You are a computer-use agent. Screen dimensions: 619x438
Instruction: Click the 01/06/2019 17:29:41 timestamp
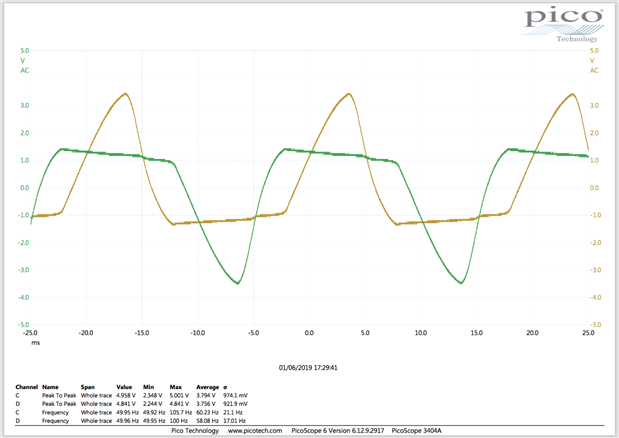309,367
